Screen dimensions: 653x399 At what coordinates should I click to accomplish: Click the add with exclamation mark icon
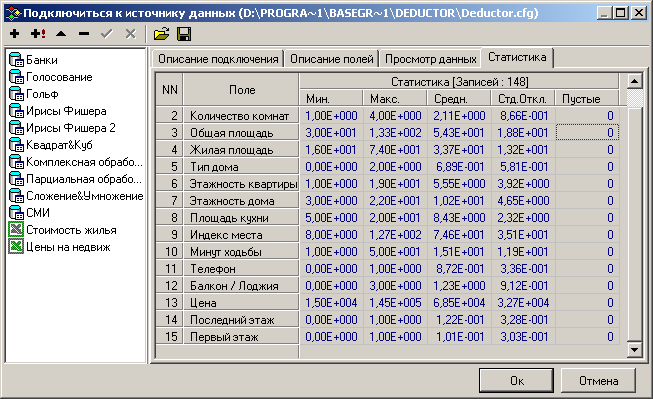(38, 34)
